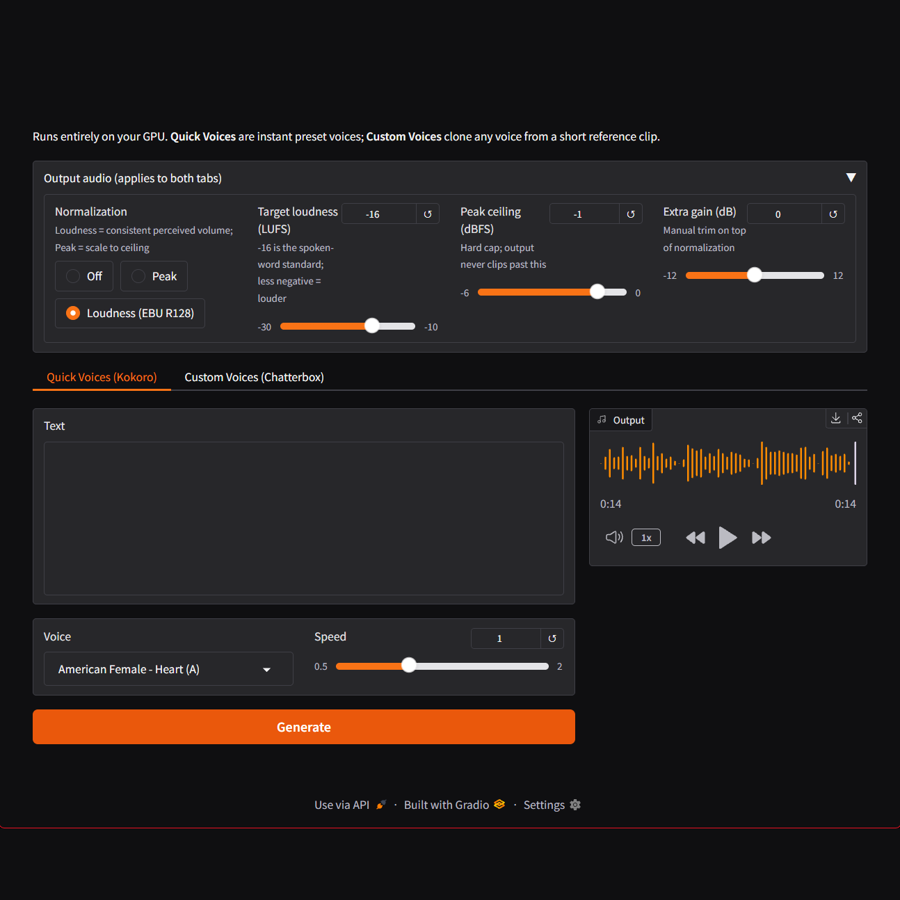Change the 1x playback speed

(646, 537)
